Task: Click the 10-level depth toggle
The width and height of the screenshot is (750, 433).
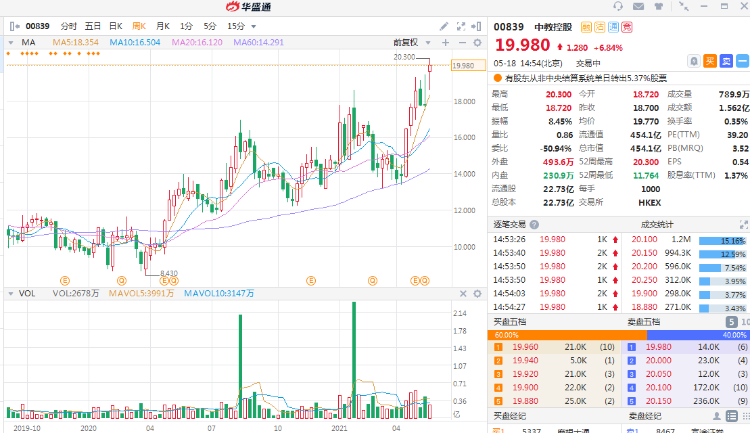Action: pyautogui.click(x=745, y=322)
